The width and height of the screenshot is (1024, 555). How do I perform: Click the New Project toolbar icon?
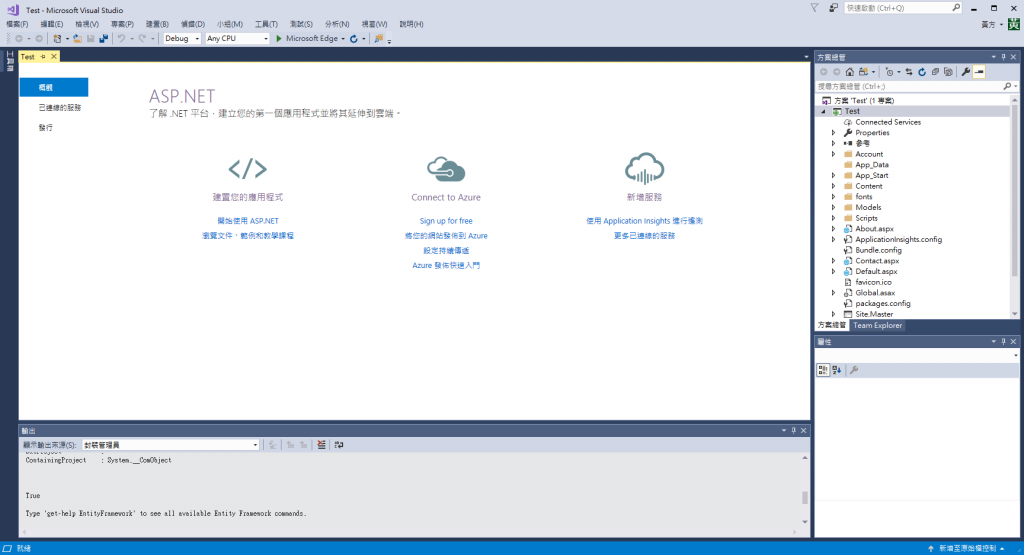57,39
